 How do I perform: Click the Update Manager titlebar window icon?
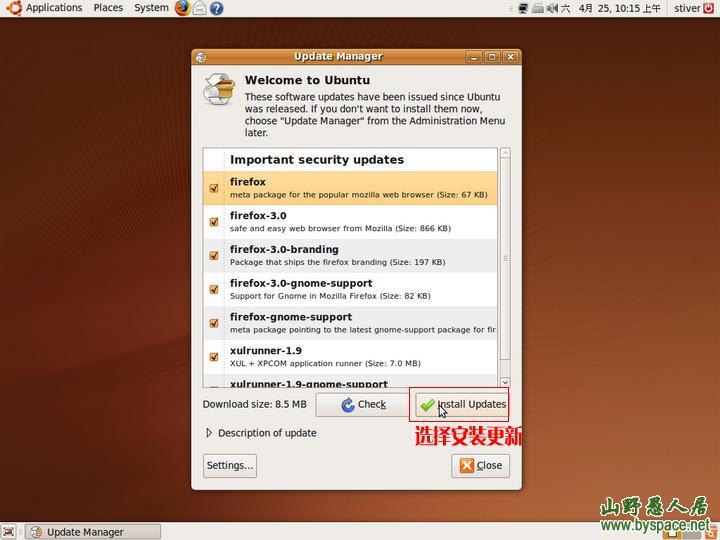201,57
